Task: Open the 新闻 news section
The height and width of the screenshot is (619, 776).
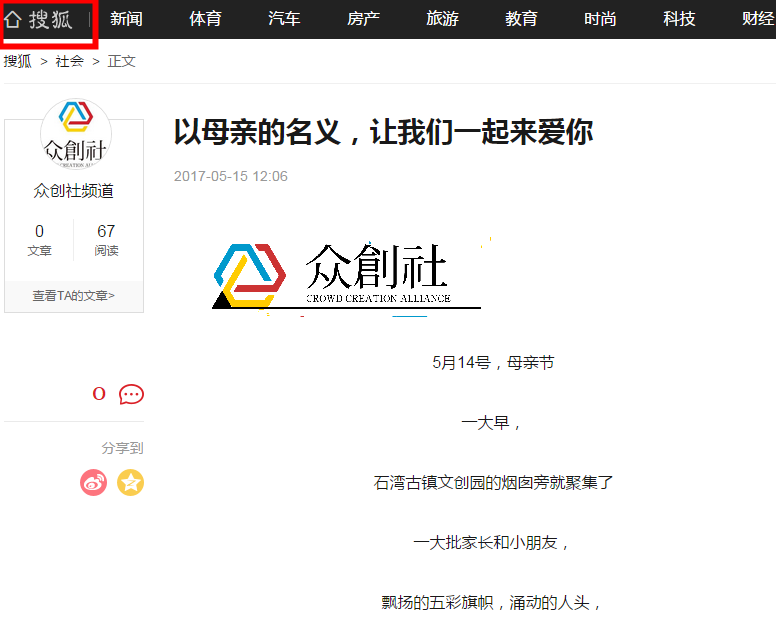Action: [x=126, y=19]
